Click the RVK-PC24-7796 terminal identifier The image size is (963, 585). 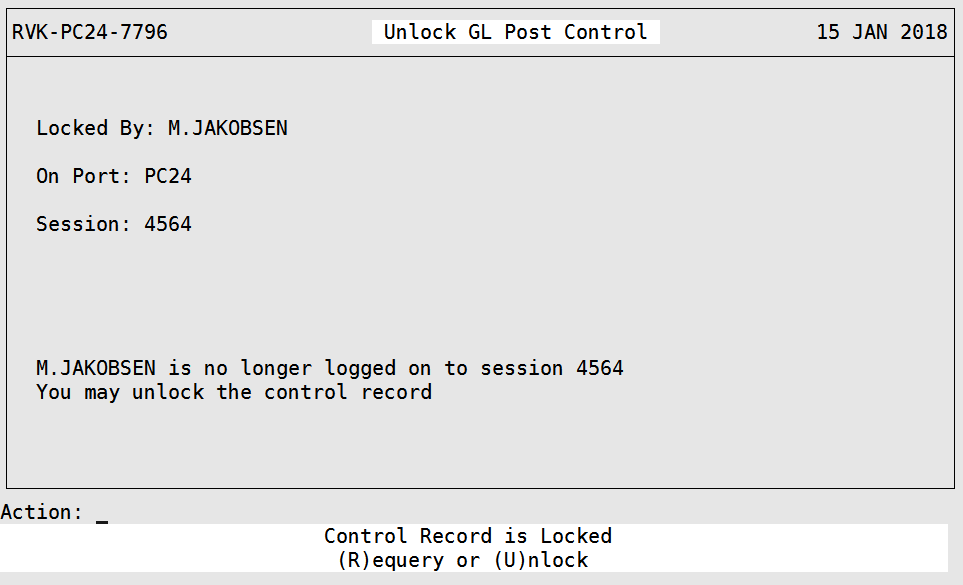point(90,32)
